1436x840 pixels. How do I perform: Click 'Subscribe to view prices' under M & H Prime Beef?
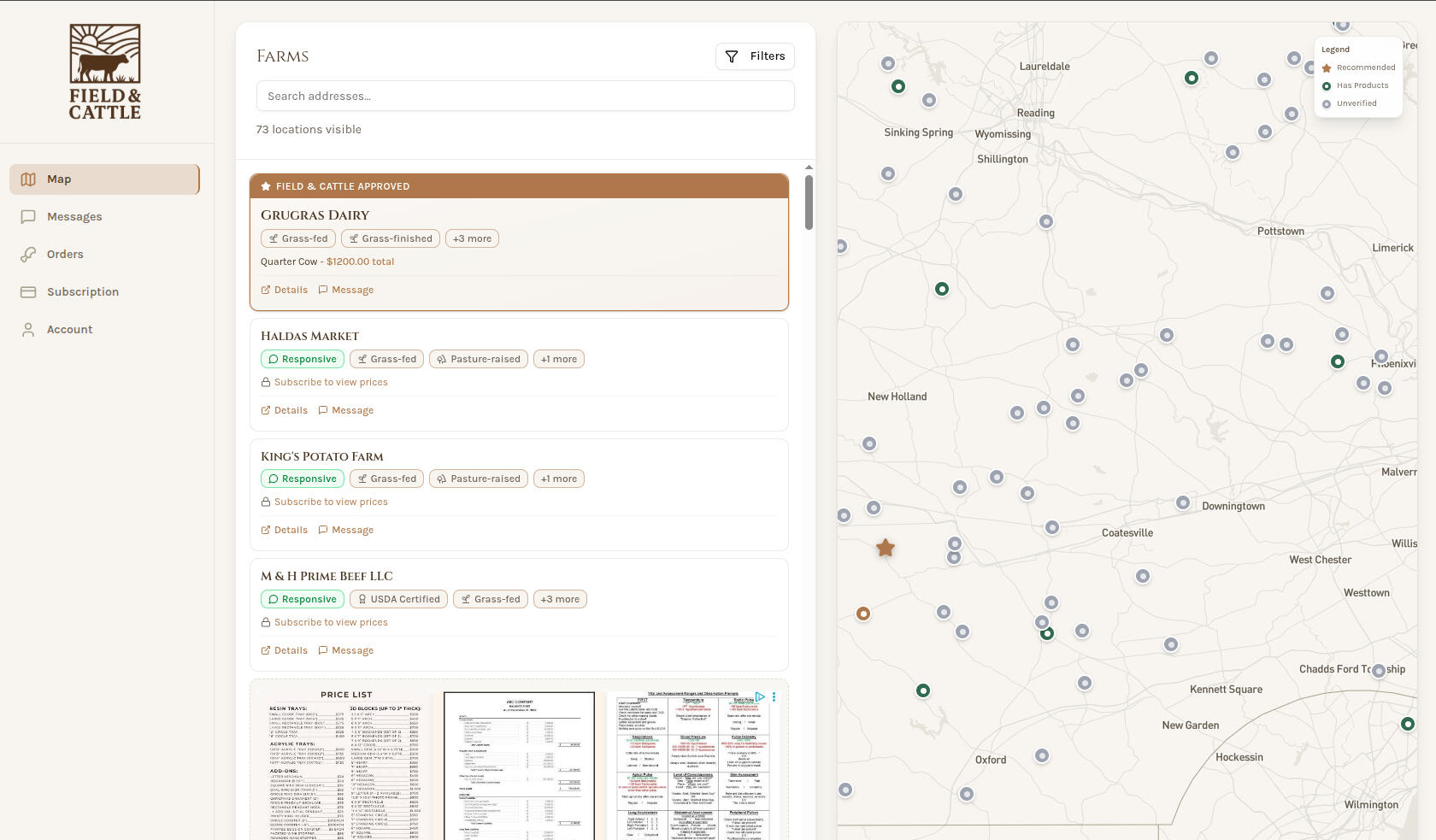325,622
